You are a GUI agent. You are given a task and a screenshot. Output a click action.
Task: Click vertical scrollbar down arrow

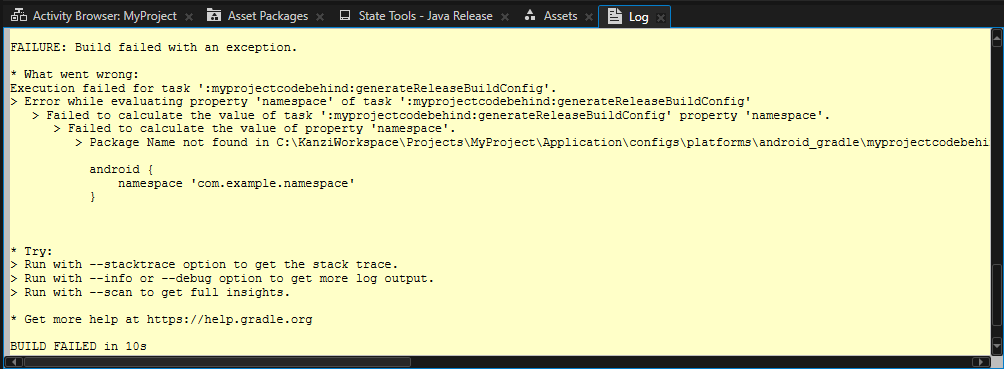pyautogui.click(x=996, y=347)
